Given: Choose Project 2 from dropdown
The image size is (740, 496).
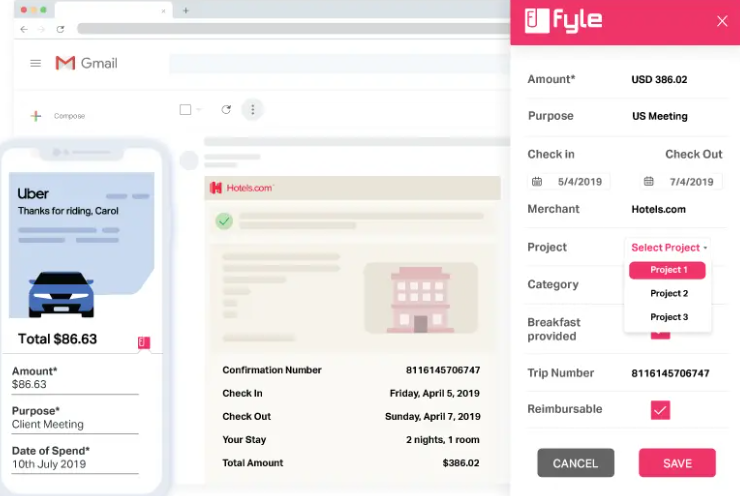Looking at the screenshot, I should coord(669,294).
